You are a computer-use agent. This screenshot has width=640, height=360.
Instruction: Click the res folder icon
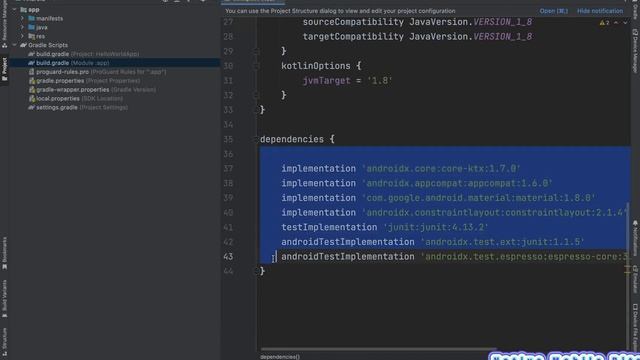click(31, 36)
